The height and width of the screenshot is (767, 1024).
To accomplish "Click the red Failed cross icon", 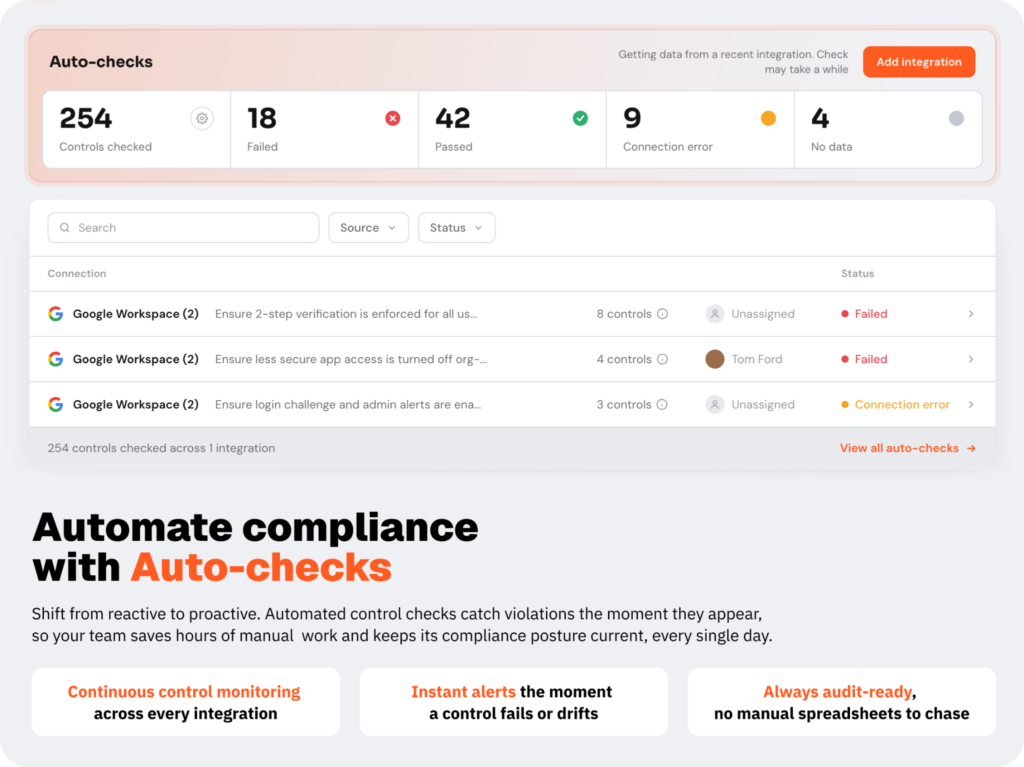I will (x=392, y=118).
